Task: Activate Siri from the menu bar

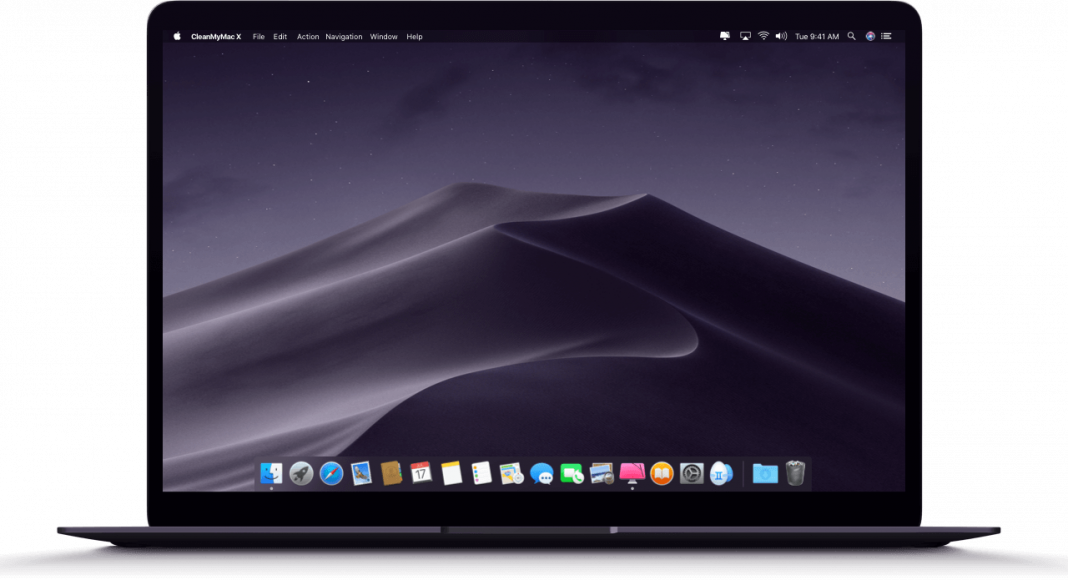Action: click(870, 36)
